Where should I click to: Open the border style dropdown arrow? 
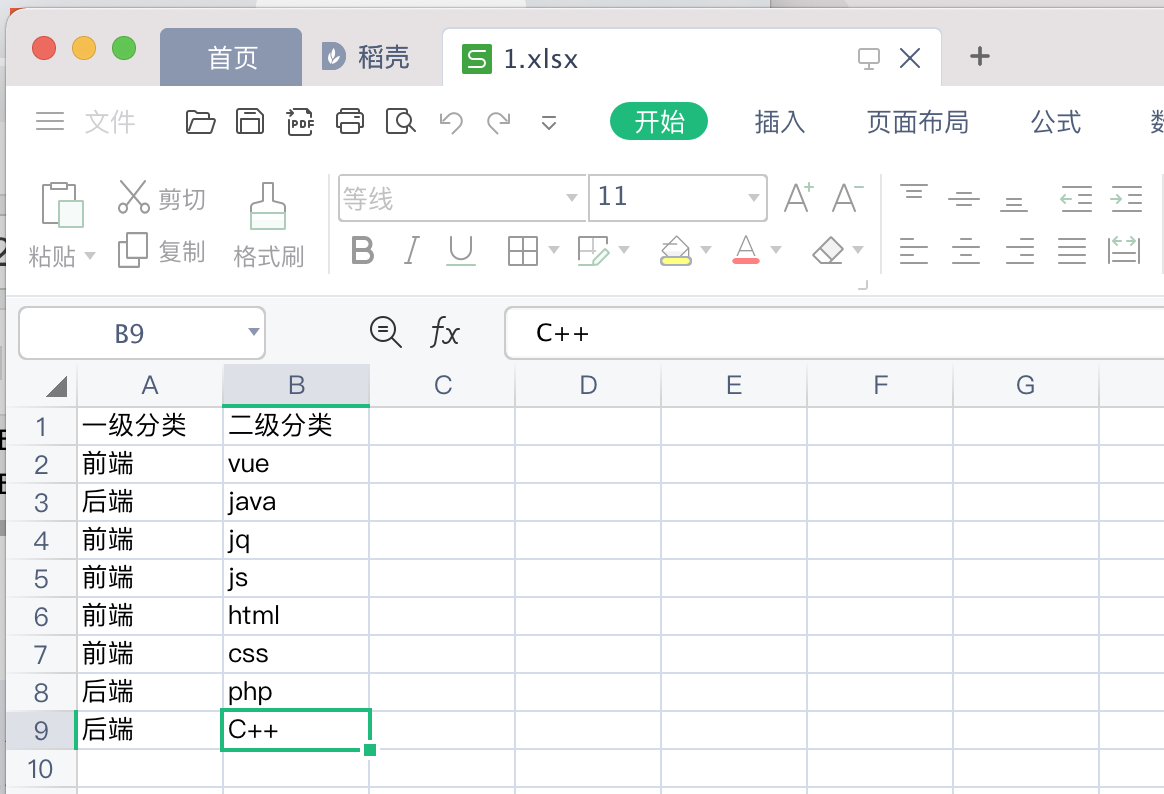[x=553, y=251]
